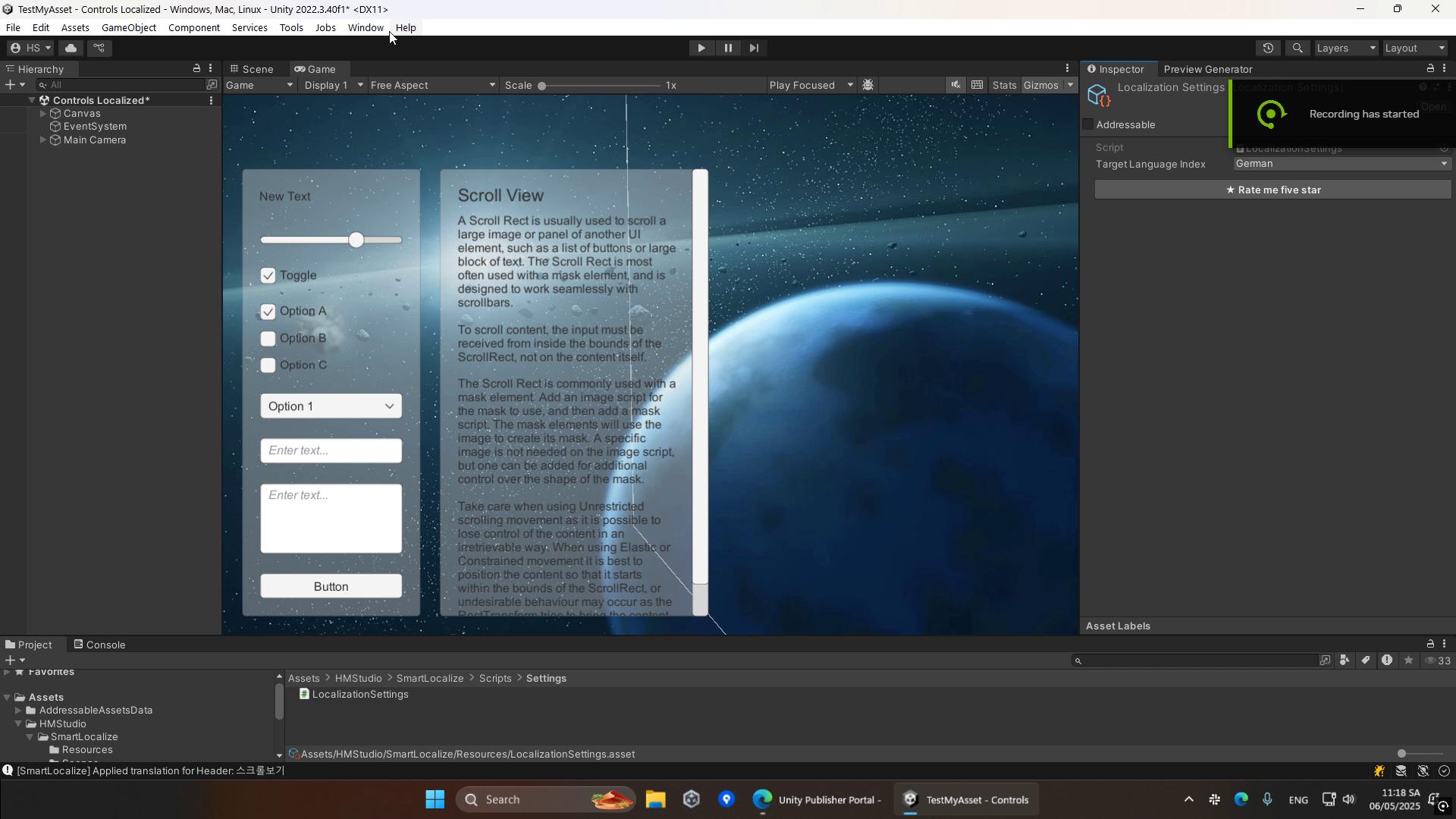Start Play mode with the Play button

tap(701, 48)
